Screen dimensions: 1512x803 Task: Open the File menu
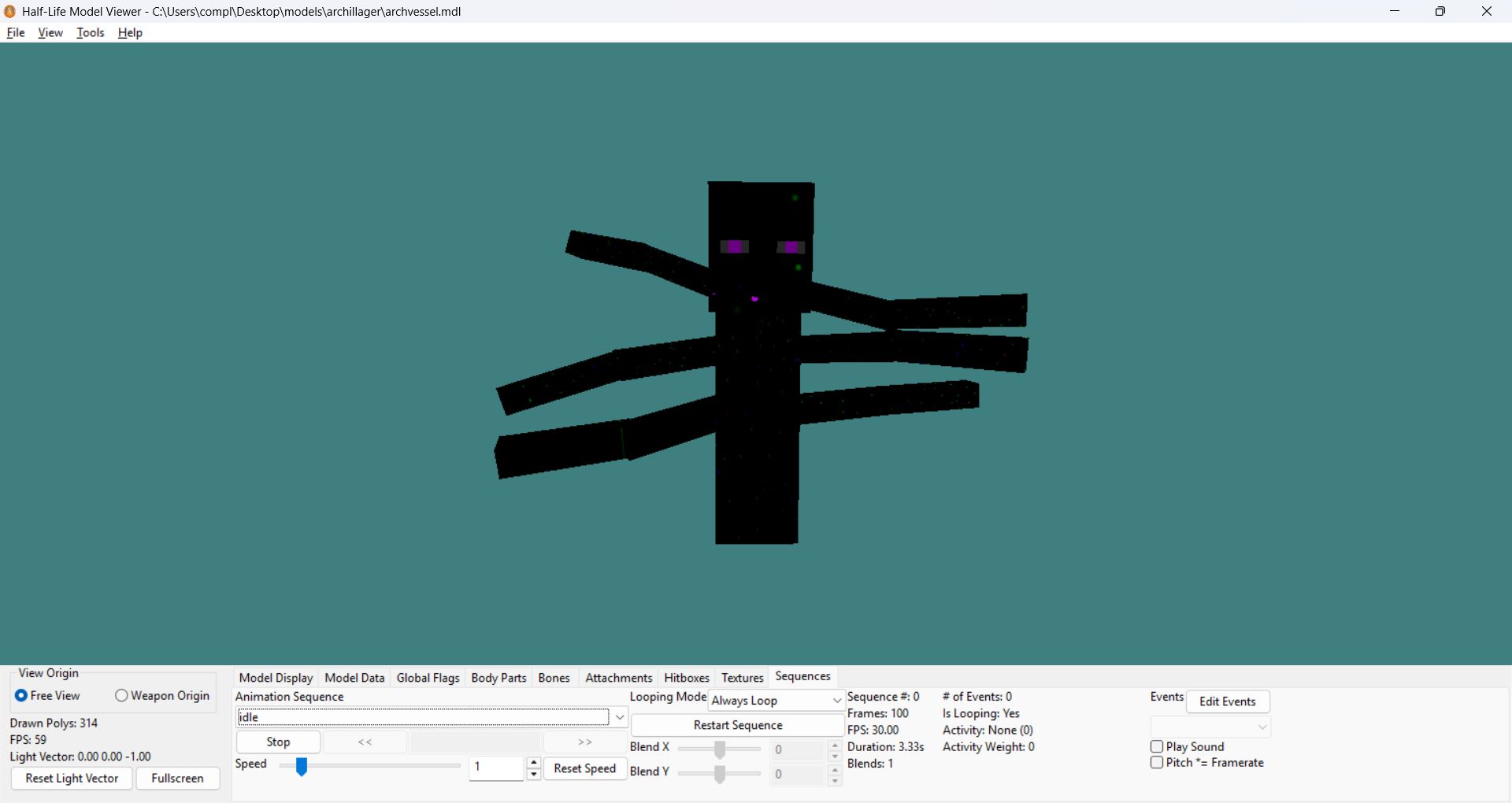tap(16, 32)
